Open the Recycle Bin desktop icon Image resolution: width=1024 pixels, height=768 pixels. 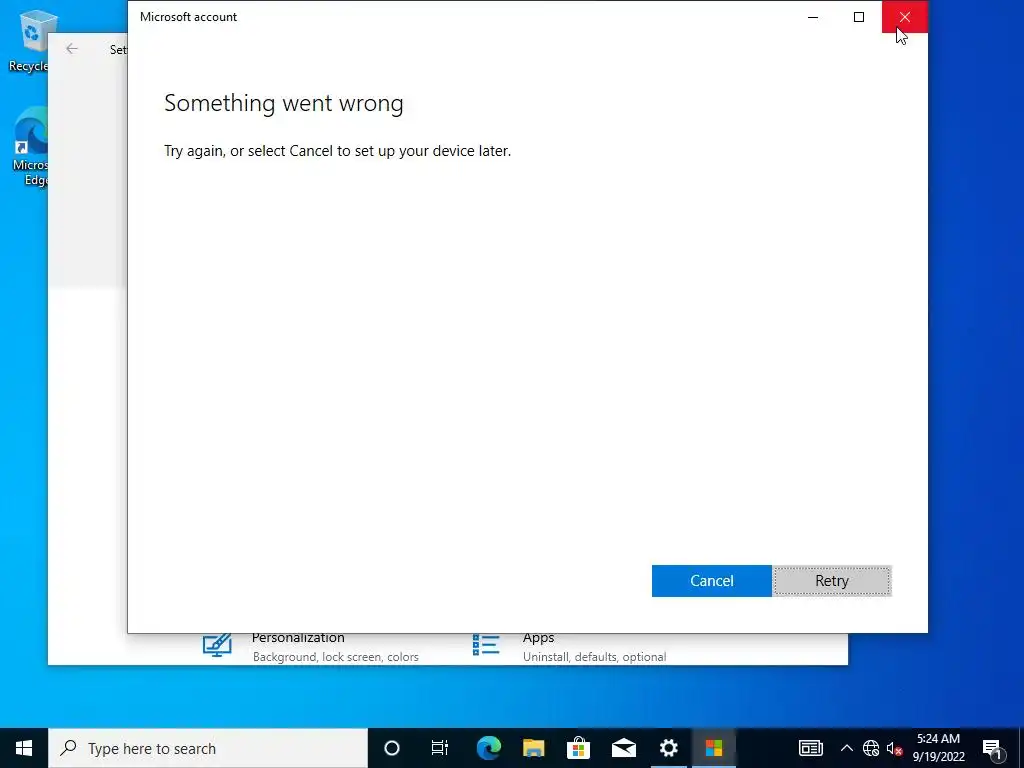[x=30, y=40]
